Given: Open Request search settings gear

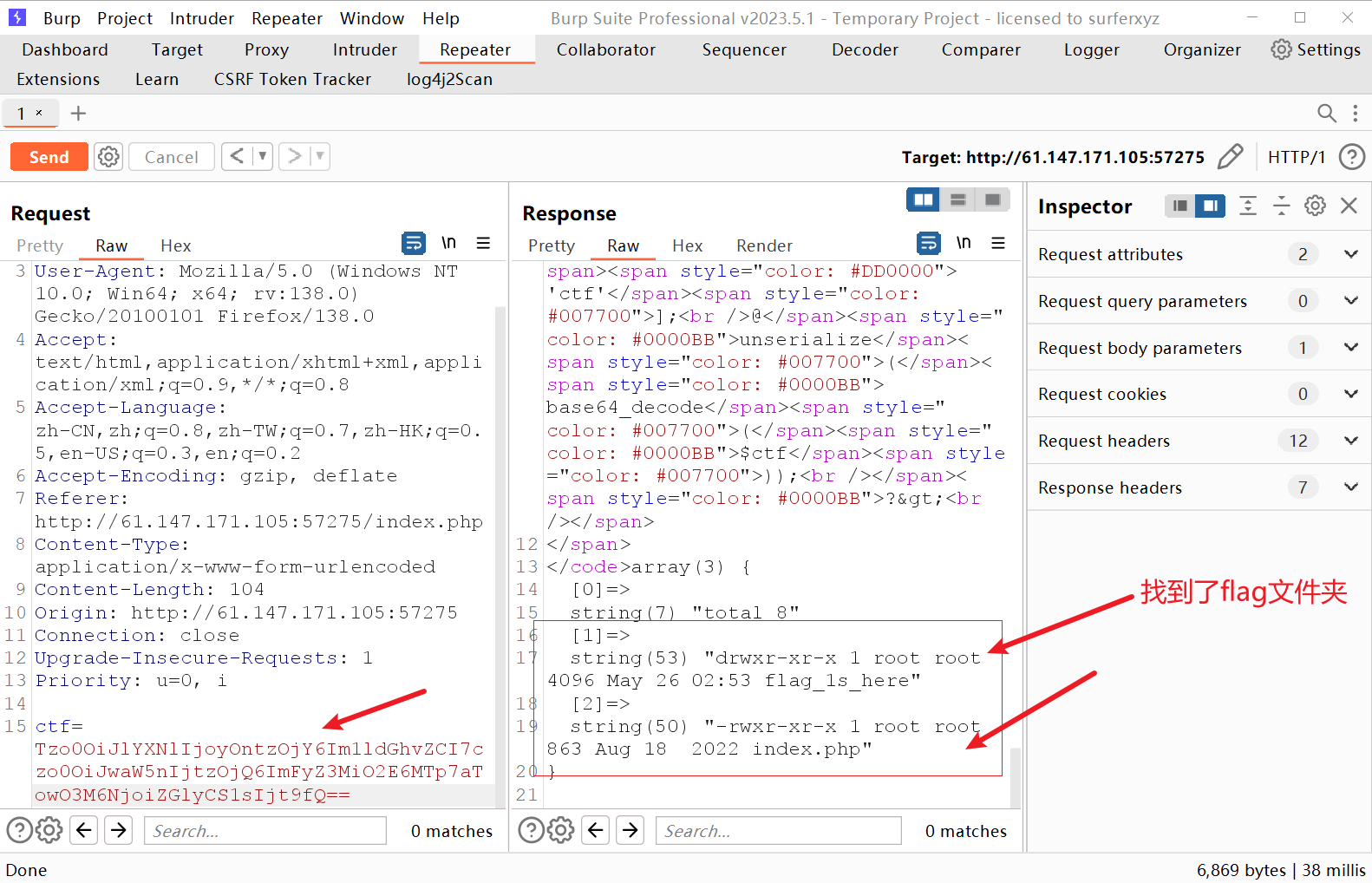Looking at the screenshot, I should 49,830.
